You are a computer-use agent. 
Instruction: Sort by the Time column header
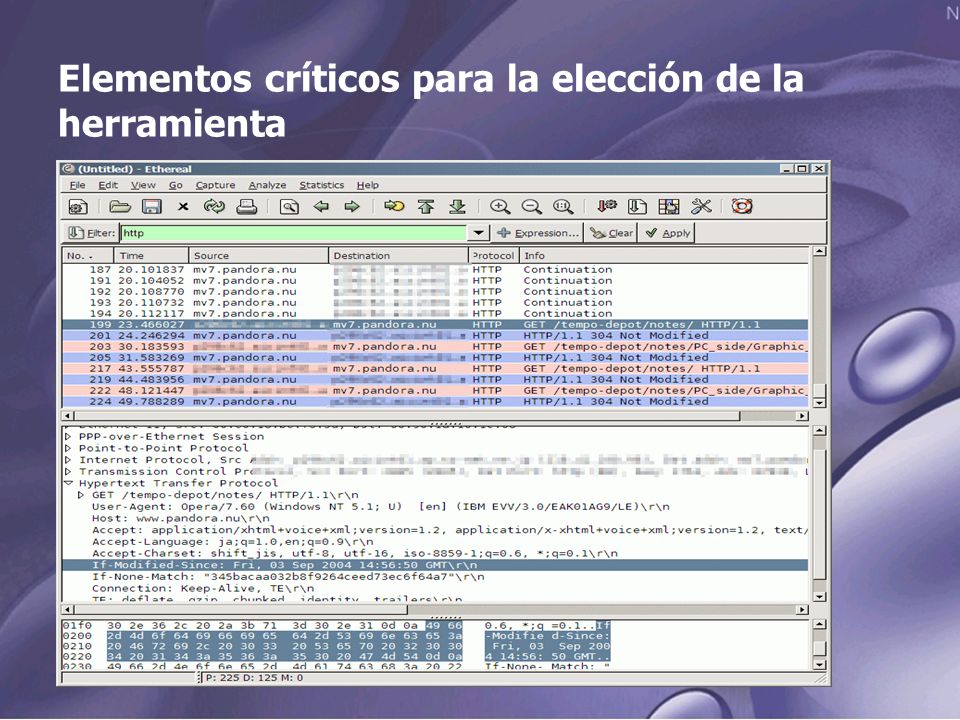[151, 256]
